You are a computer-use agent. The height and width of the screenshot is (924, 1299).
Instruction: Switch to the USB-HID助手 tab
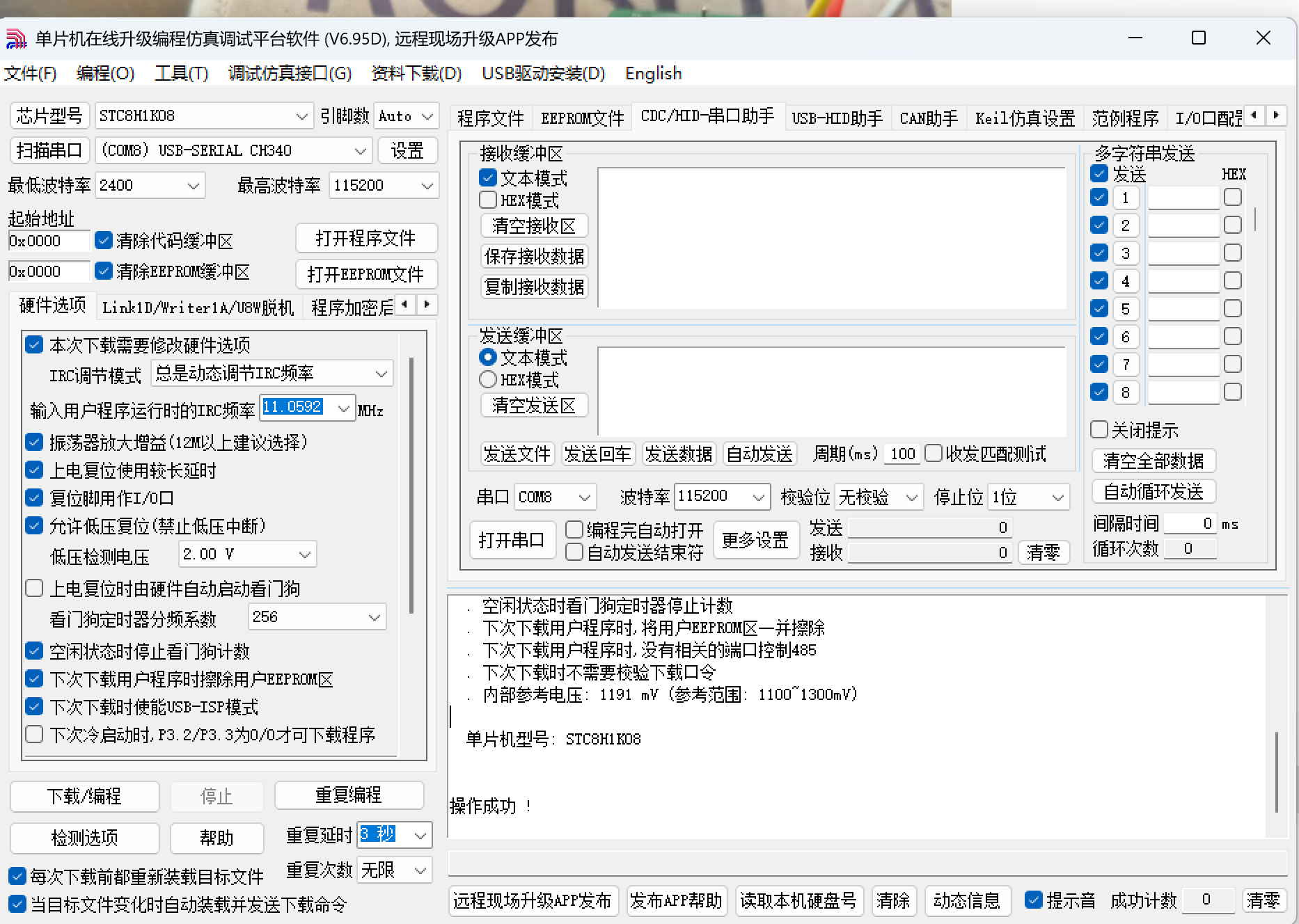pos(837,118)
